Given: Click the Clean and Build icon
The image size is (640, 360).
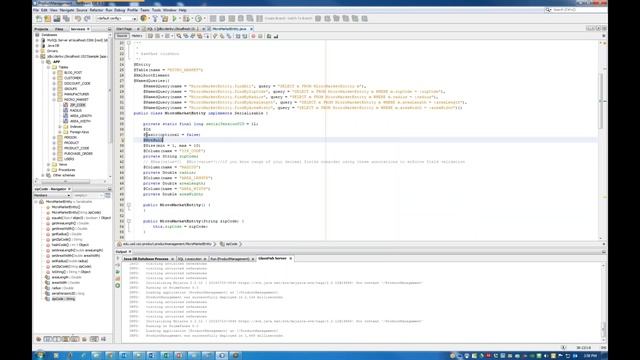Looking at the screenshot, I should [x=164, y=18].
